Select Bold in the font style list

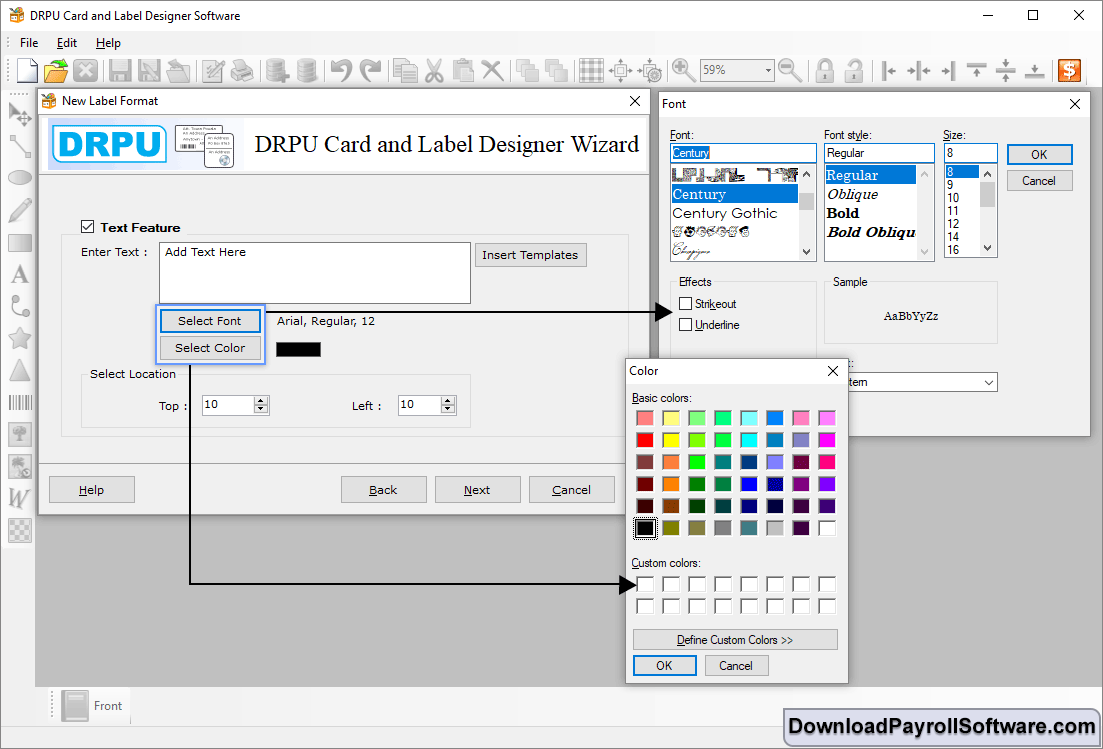(843, 213)
